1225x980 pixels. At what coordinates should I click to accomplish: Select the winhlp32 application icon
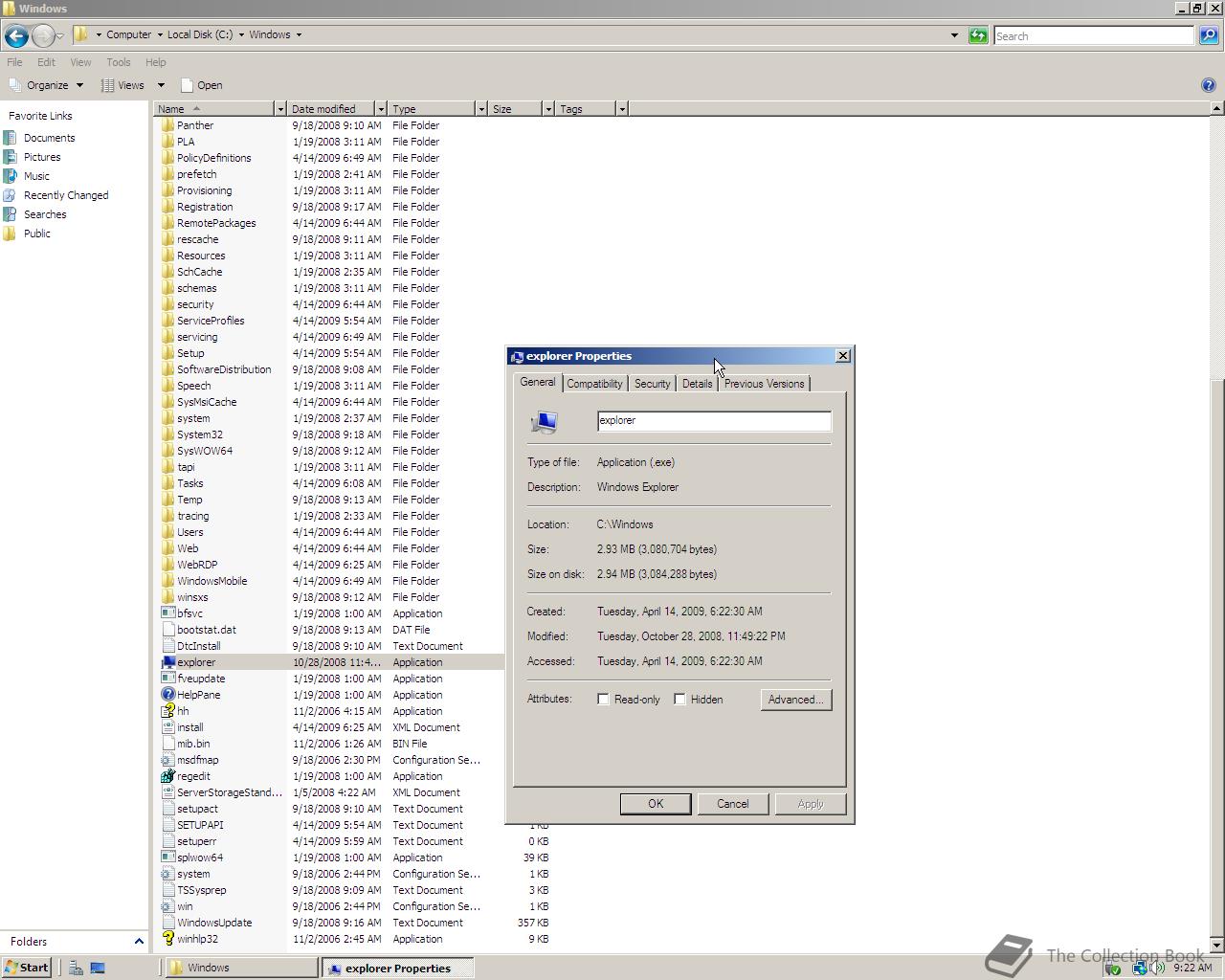[x=168, y=939]
